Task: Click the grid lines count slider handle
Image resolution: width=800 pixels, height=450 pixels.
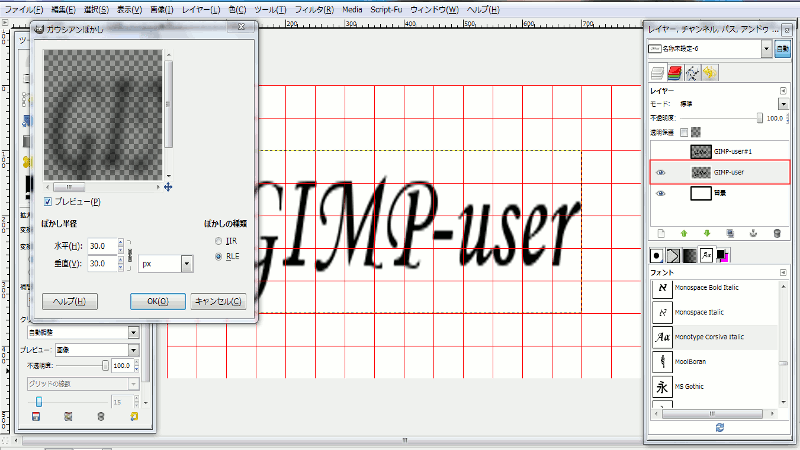Action: click(39, 402)
